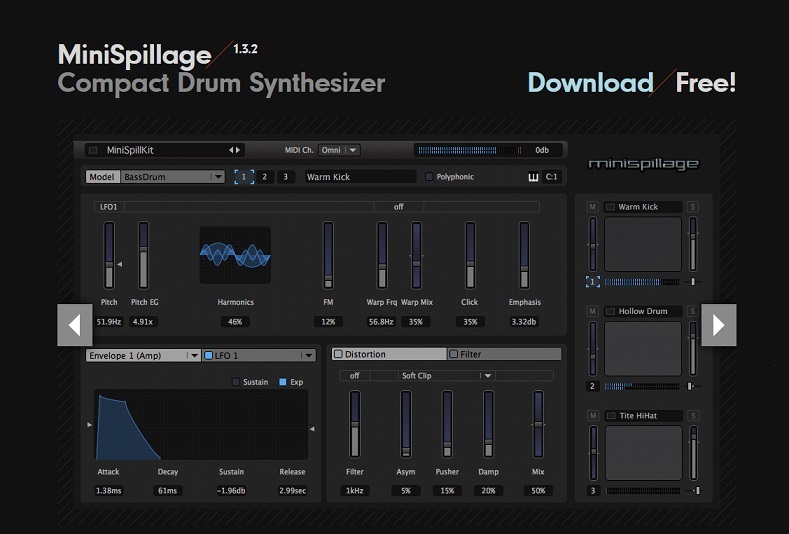789x534 pixels.
Task: Select drum slot 2 button
Action: click(x=265, y=177)
